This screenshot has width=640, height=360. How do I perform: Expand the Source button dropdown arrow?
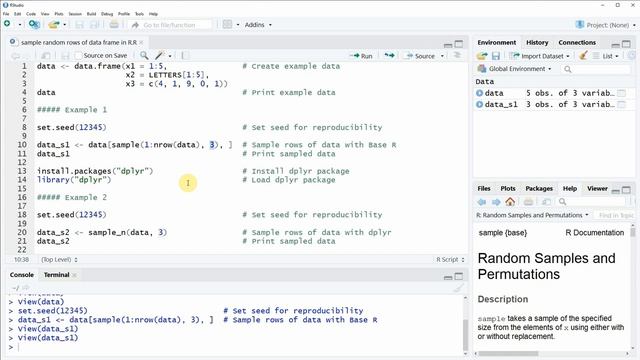[442, 56]
